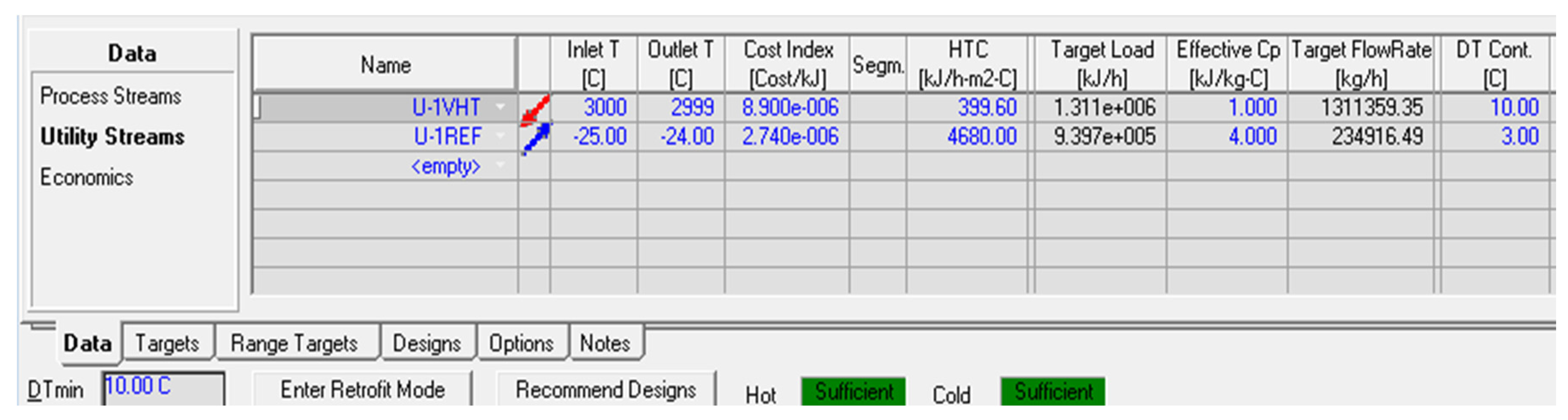Select the U-1REF name cell
The image size is (1568, 420).
385,137
